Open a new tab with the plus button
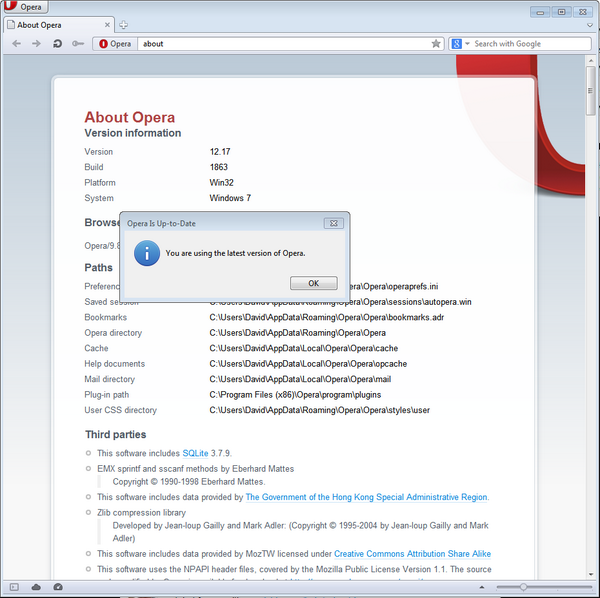Viewport: 600px width, 598px height. coord(123,25)
